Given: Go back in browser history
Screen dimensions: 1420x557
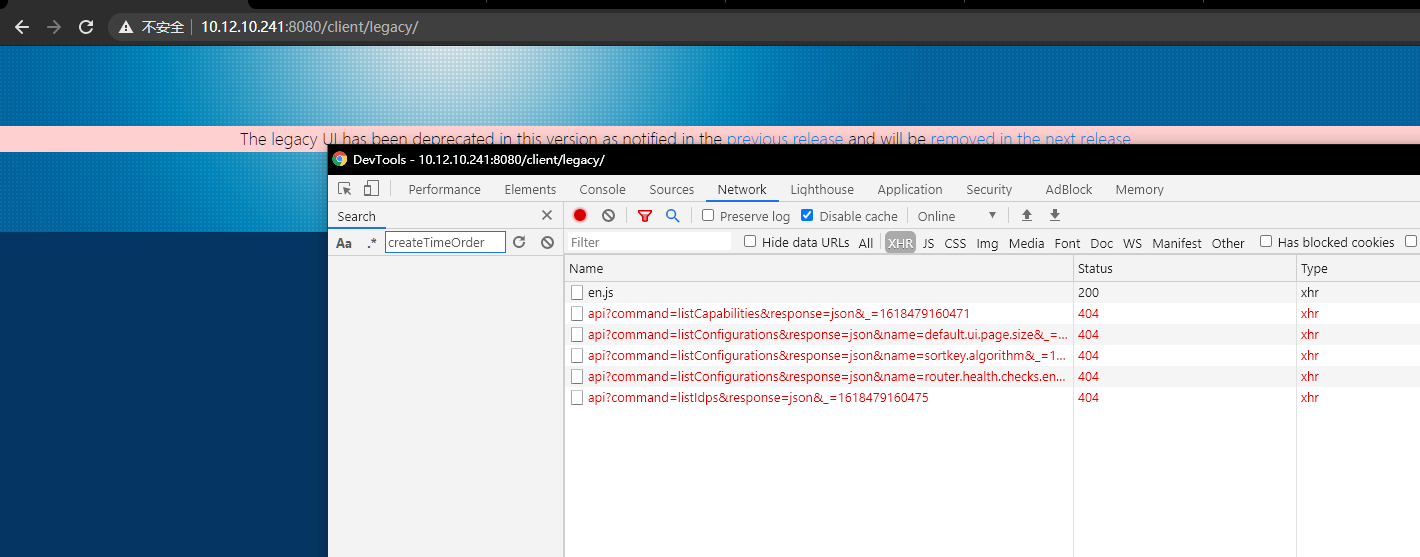Looking at the screenshot, I should (21, 27).
